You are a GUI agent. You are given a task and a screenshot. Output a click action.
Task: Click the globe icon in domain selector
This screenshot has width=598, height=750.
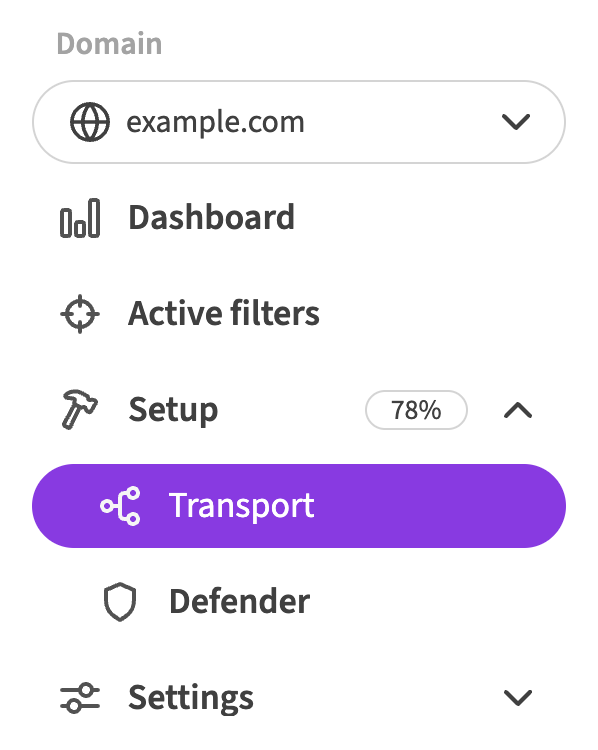89,122
